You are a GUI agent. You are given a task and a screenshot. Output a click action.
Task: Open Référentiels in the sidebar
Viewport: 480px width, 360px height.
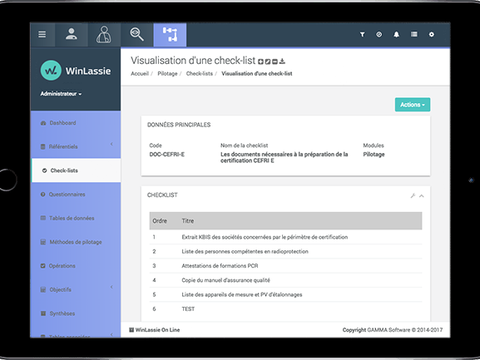coord(63,147)
